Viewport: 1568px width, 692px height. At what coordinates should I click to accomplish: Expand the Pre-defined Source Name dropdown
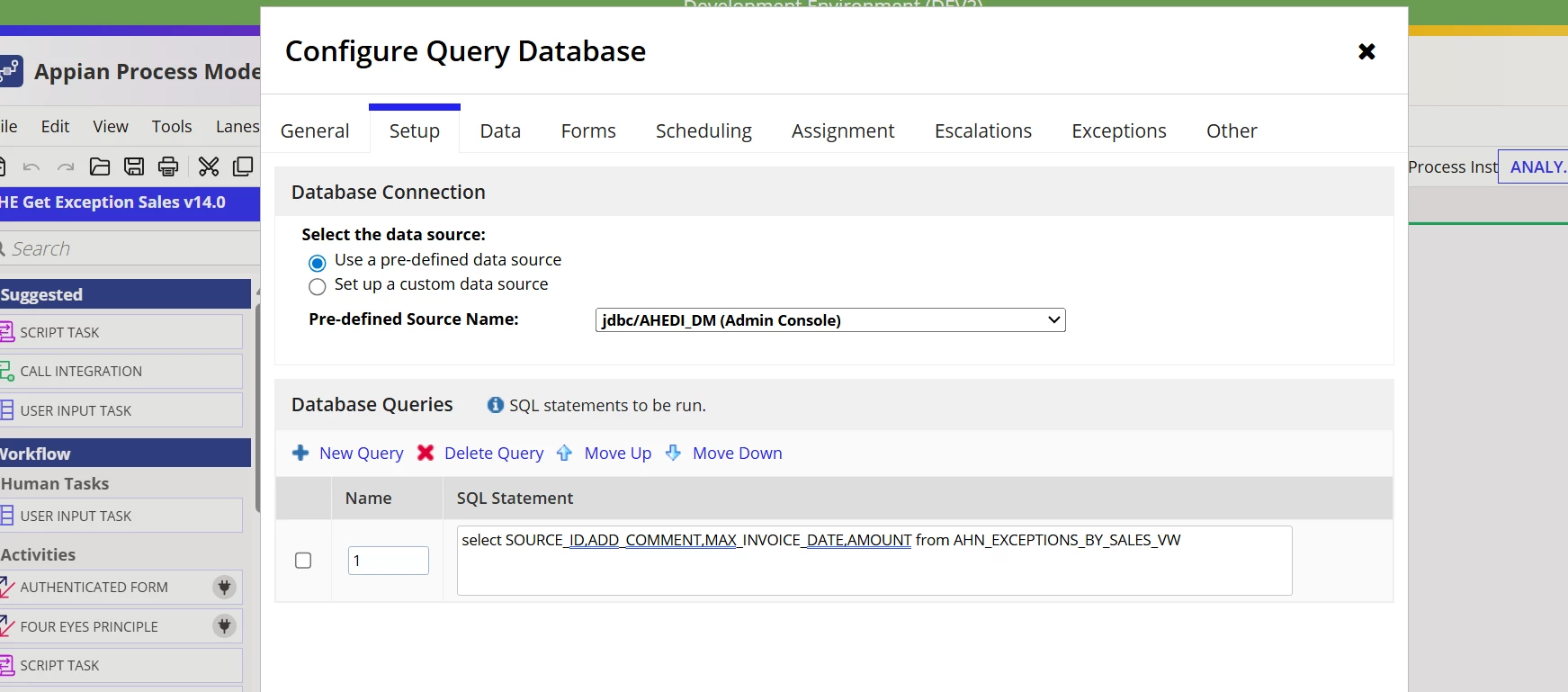tap(830, 320)
